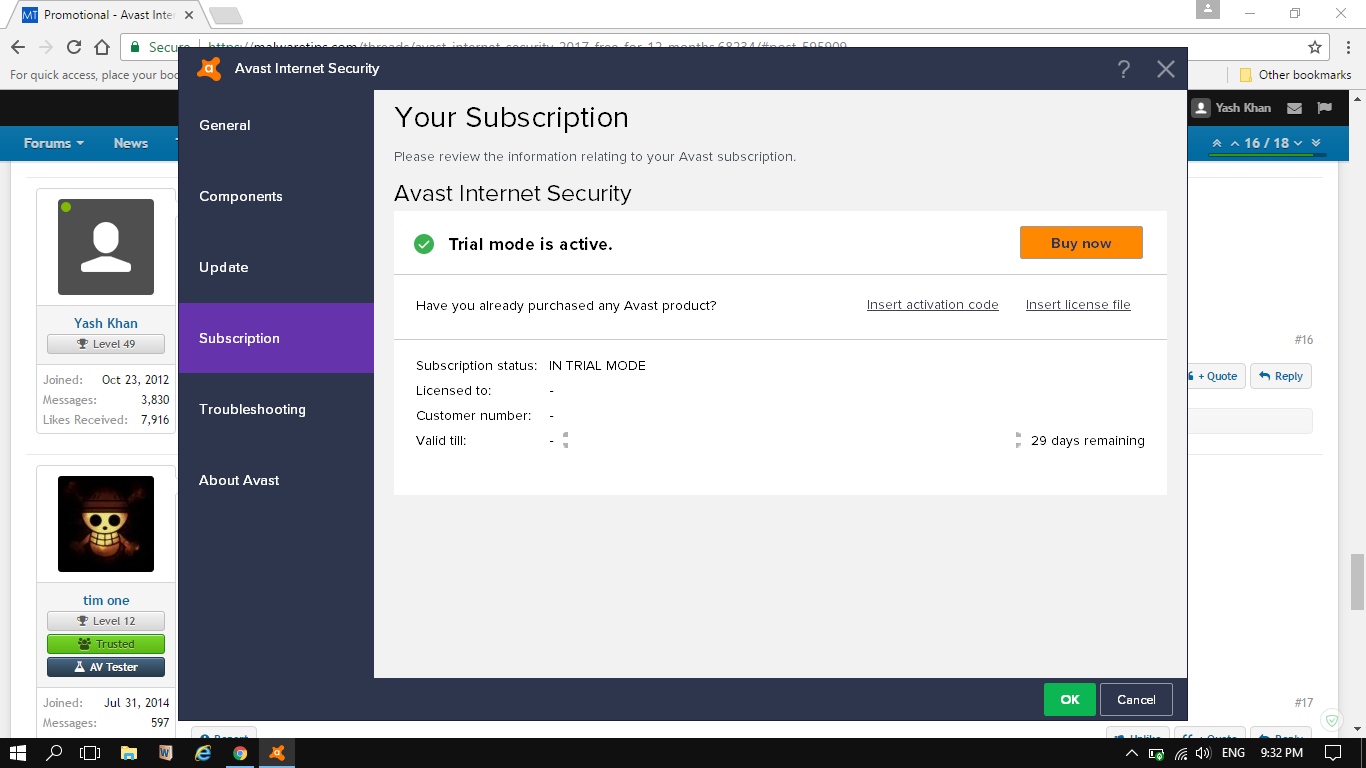Bookmark this page with the star icon
This screenshot has height=768, width=1366.
point(1315,47)
